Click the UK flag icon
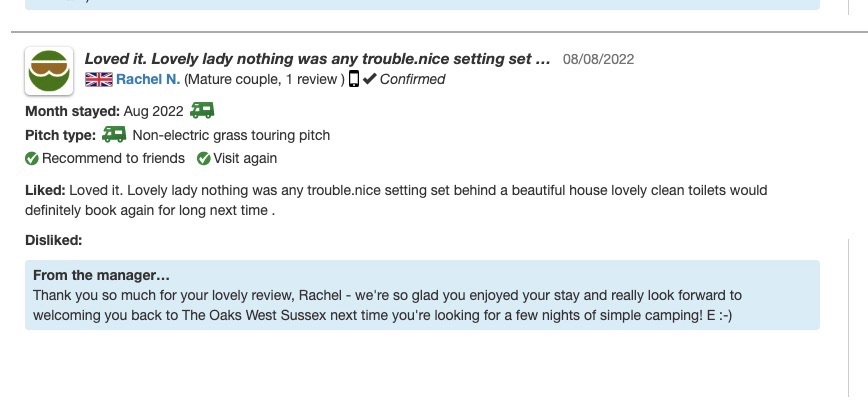Screen dimensions: 868x411 pos(98,79)
